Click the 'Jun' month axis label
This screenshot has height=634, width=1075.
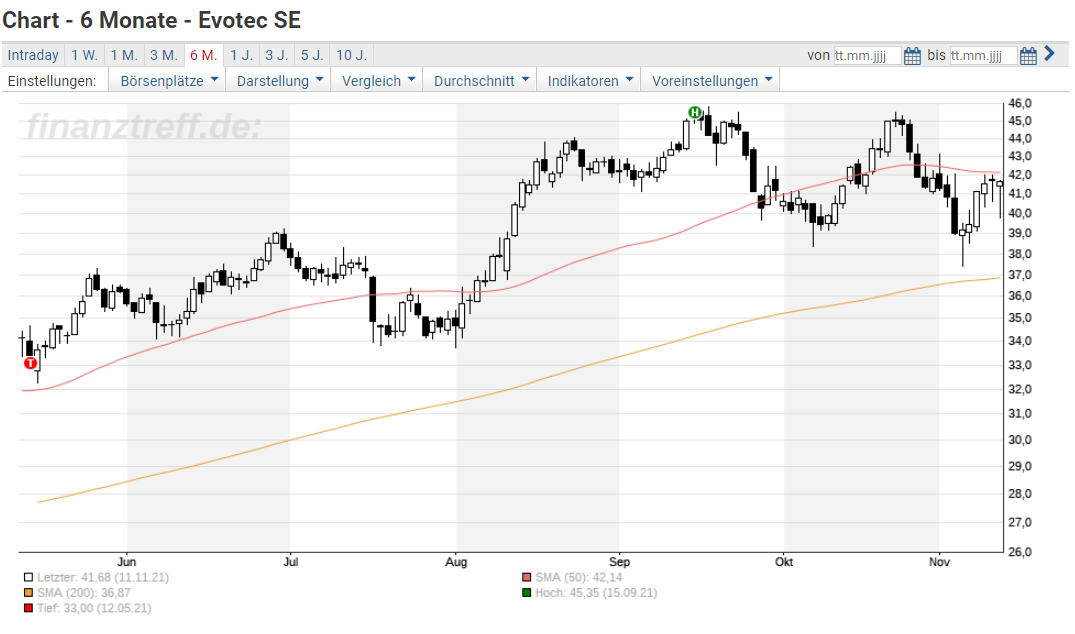point(127,562)
